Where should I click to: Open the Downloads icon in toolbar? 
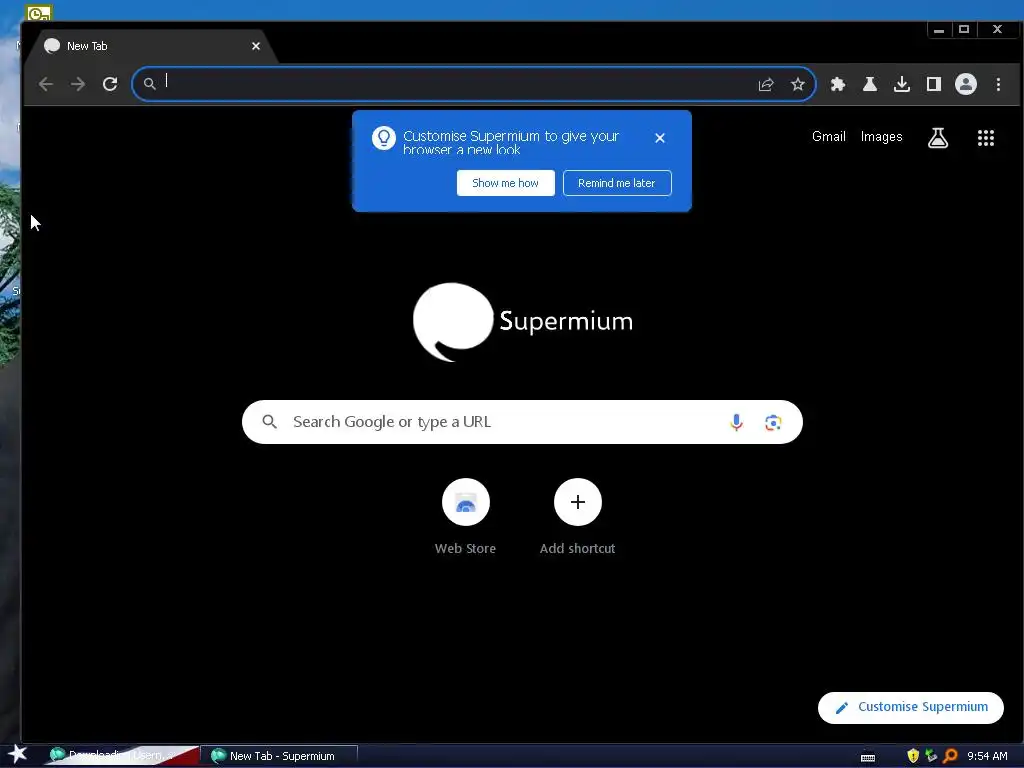902,84
